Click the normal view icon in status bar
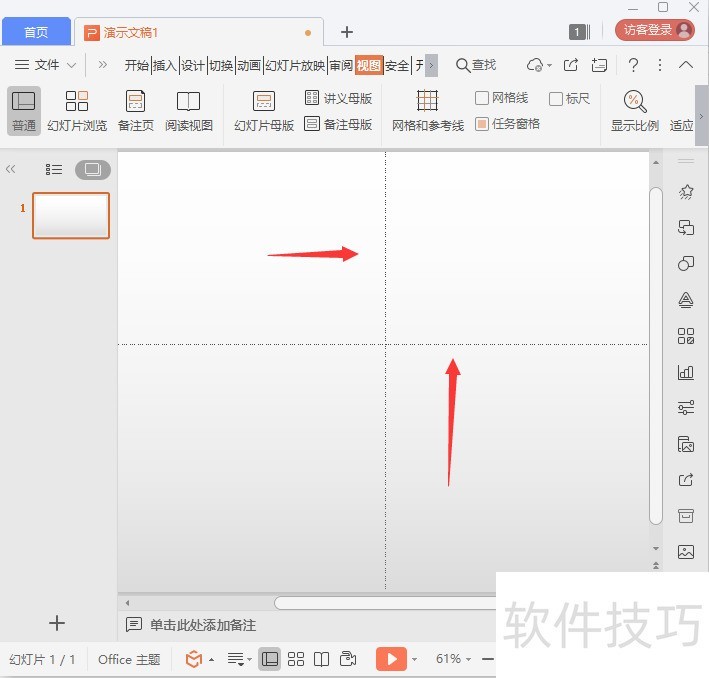709x678 pixels. (x=269, y=659)
